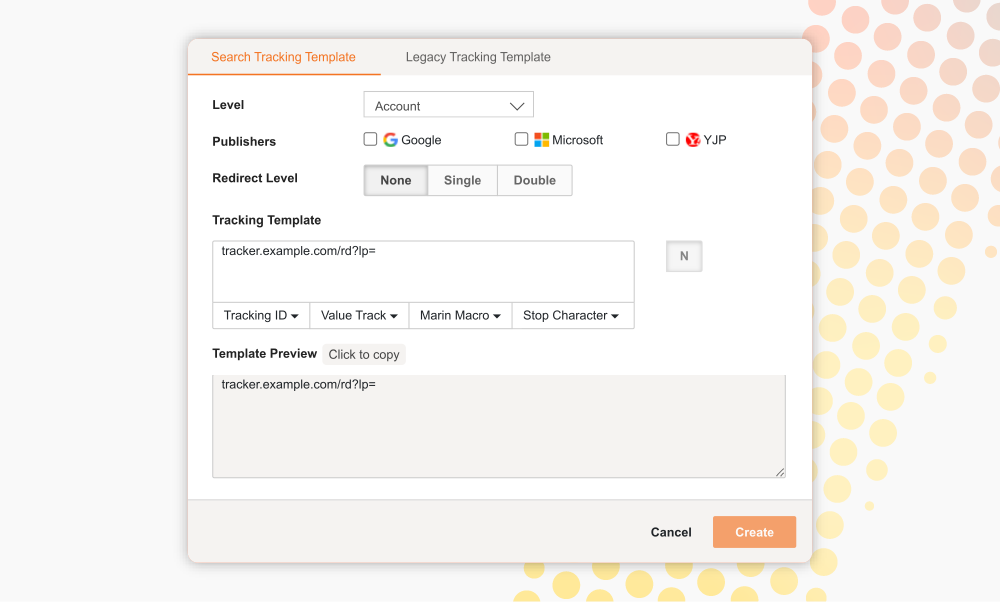
Task: Click the Google logo icon
Action: click(x=390, y=140)
